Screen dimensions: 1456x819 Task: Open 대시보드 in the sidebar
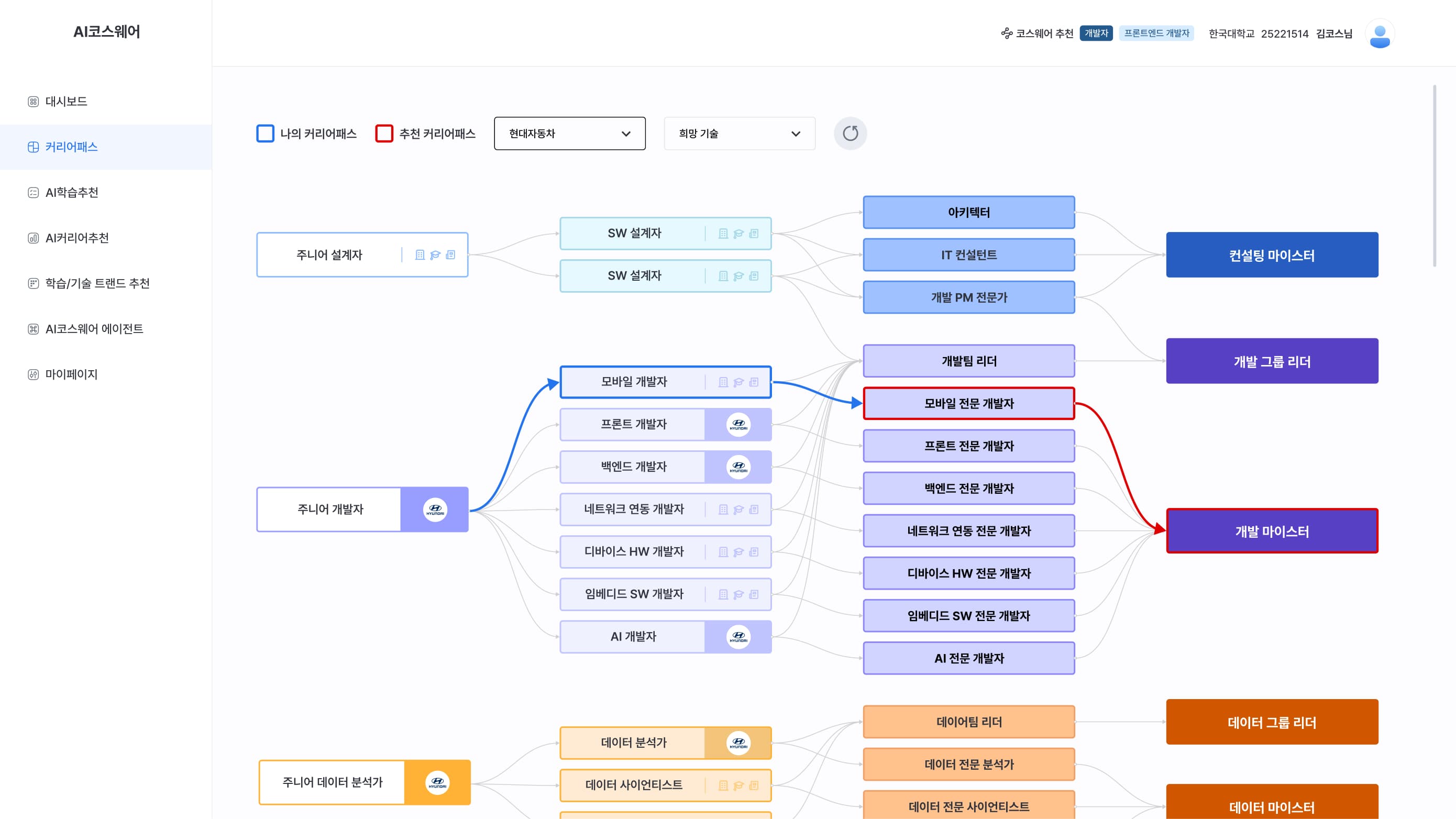[66, 102]
